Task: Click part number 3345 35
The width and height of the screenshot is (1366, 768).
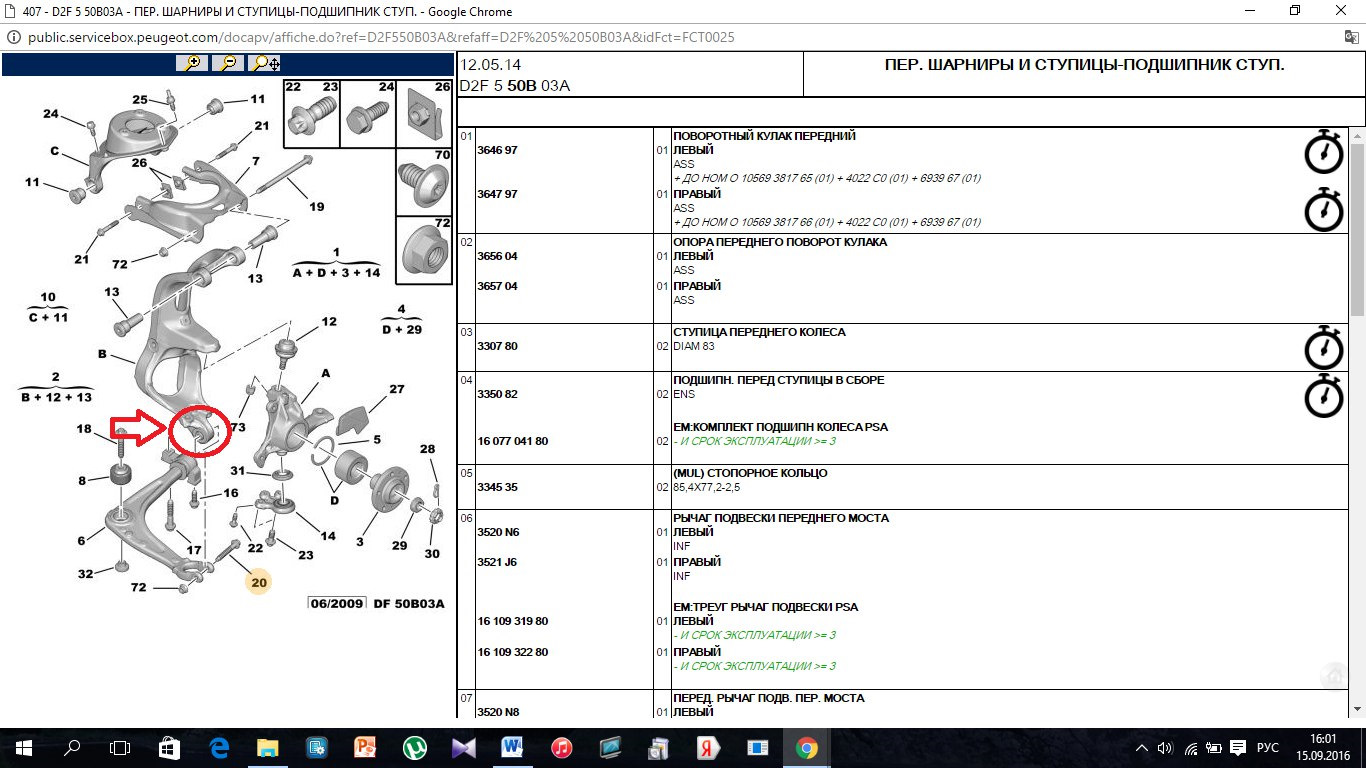Action: tap(497, 487)
